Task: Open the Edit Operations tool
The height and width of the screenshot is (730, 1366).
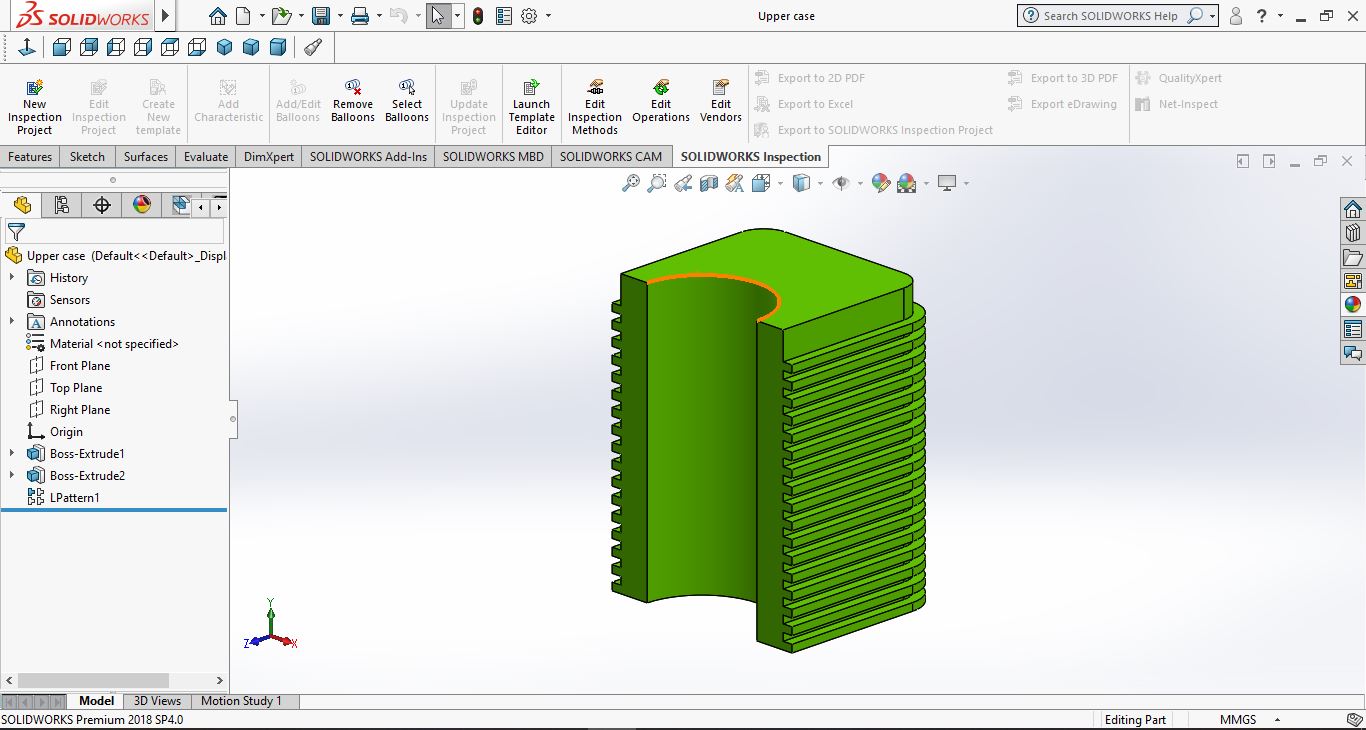Action: click(660, 102)
